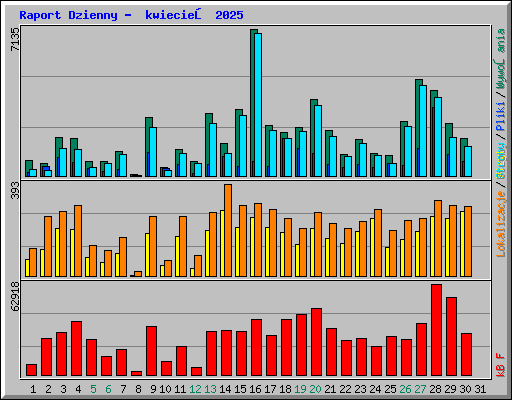Click the blue Pliki legend text

point(501,117)
